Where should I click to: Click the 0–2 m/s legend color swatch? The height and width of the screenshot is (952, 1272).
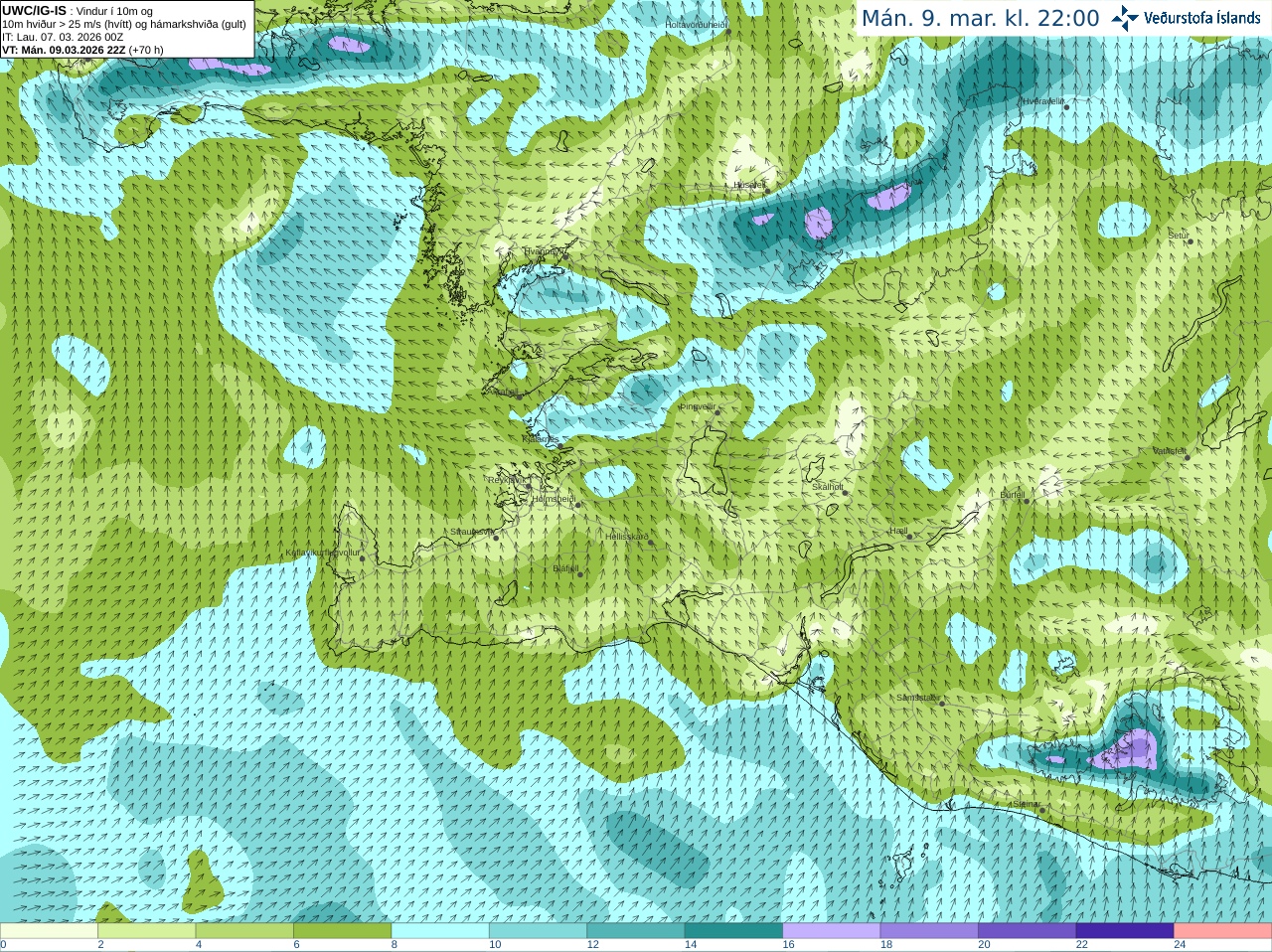(49, 931)
